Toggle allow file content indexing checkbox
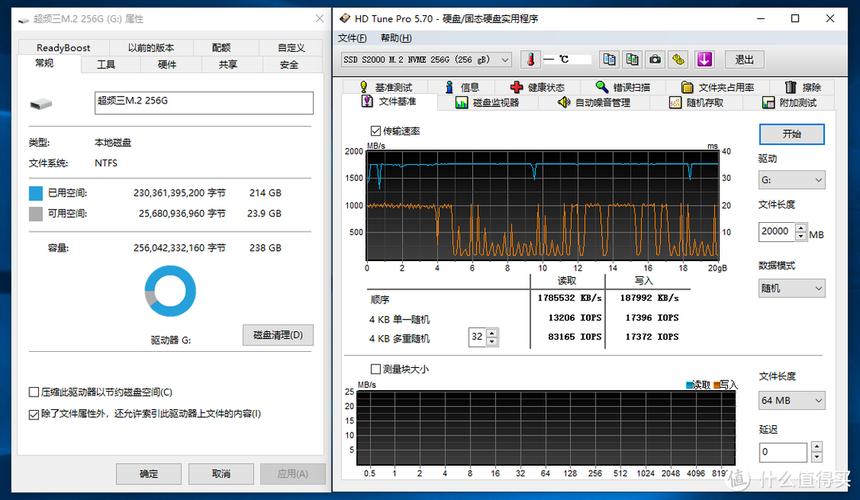Viewport: 860px width, 500px height. [33, 414]
